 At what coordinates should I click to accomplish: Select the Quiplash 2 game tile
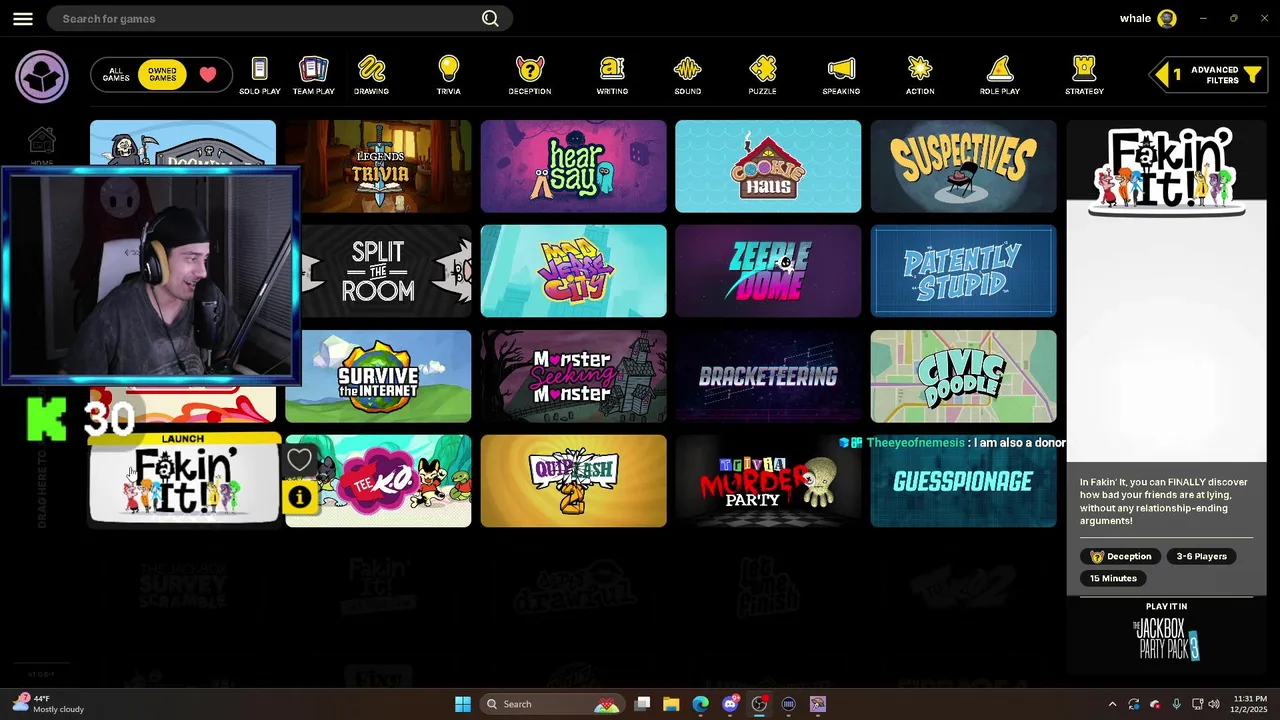point(573,481)
